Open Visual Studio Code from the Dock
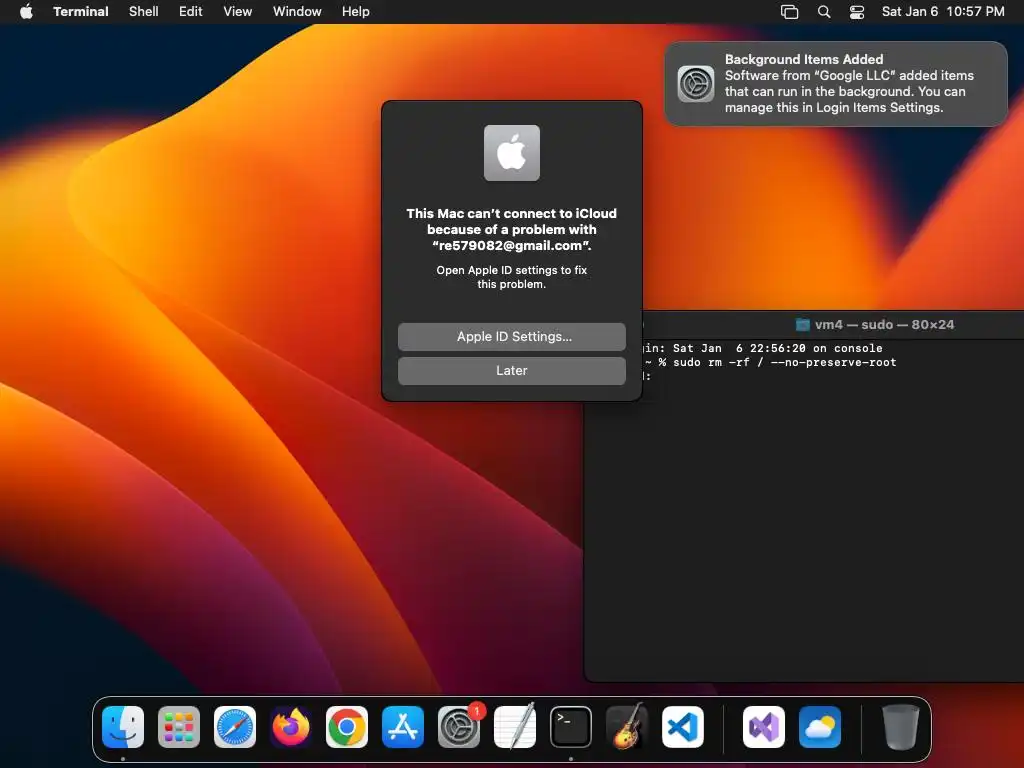1024x768 pixels. pyautogui.click(x=683, y=727)
